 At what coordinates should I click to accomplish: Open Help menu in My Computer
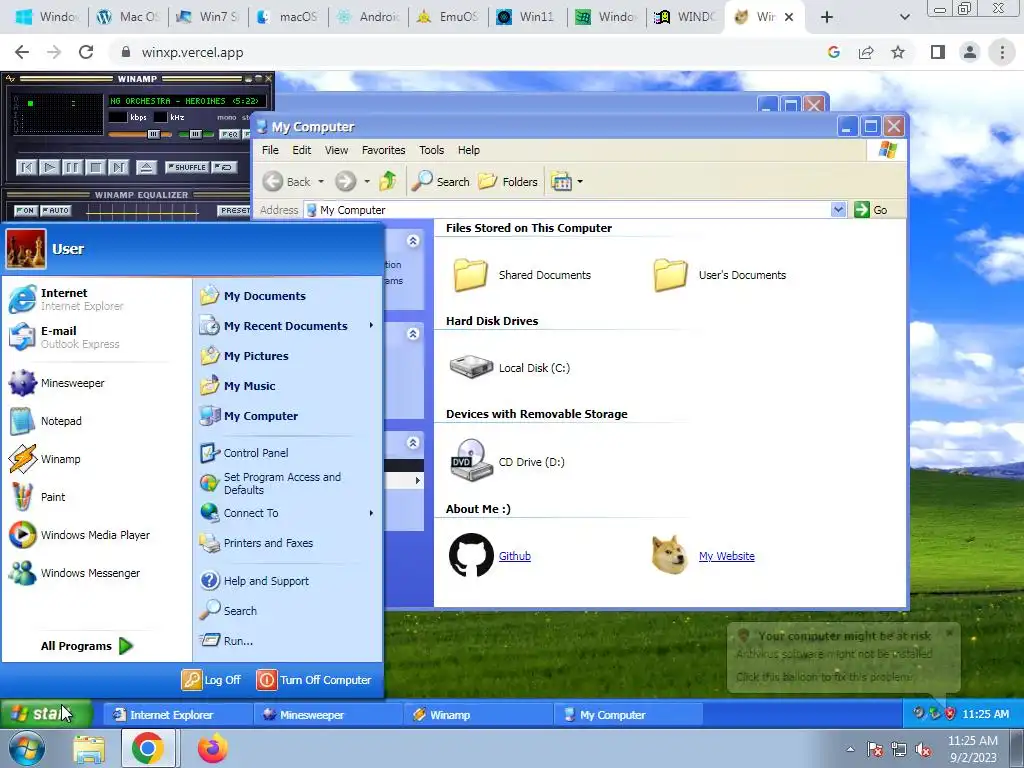pyautogui.click(x=468, y=150)
